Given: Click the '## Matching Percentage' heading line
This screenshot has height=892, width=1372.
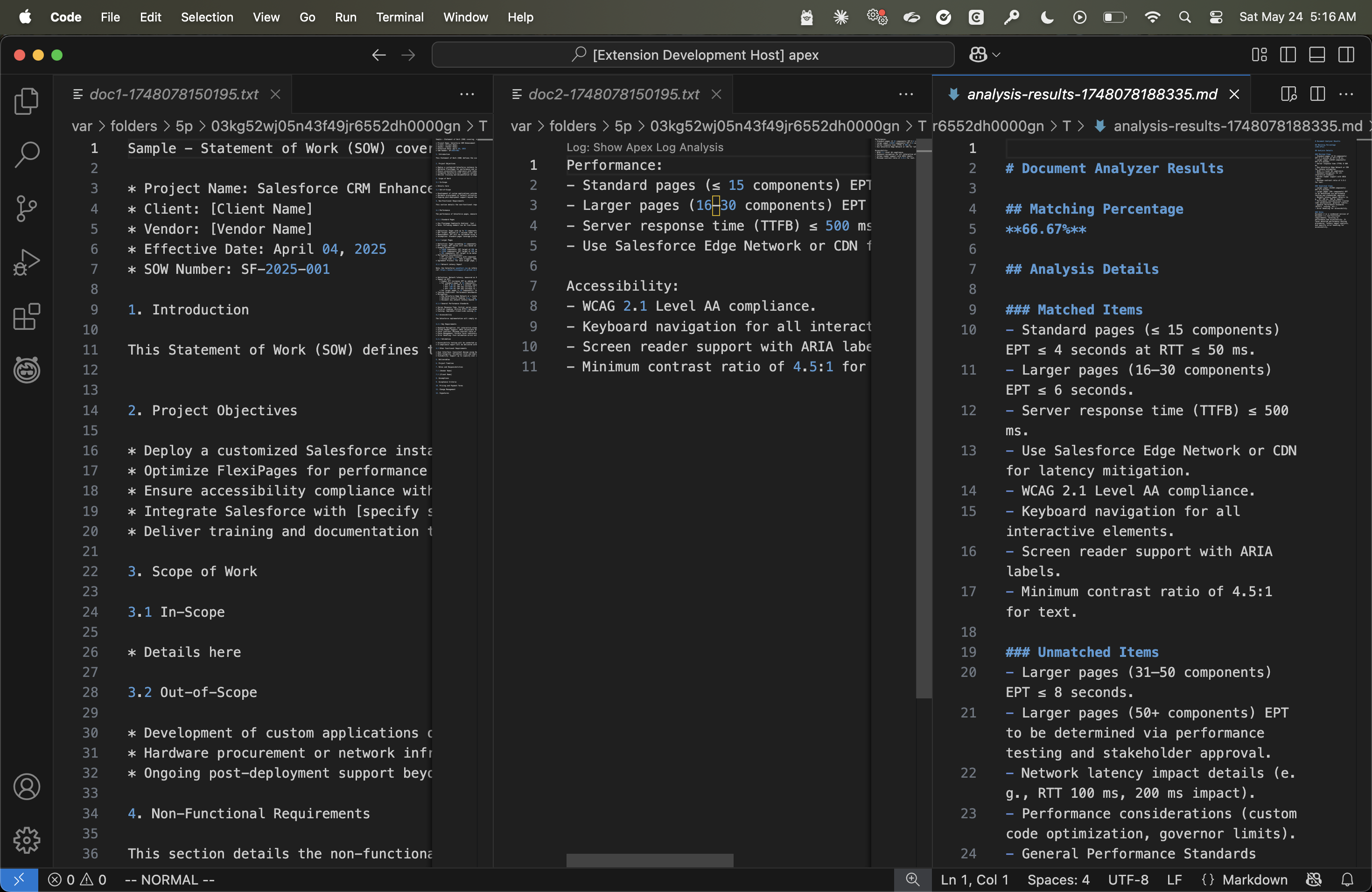Looking at the screenshot, I should (x=1094, y=209).
